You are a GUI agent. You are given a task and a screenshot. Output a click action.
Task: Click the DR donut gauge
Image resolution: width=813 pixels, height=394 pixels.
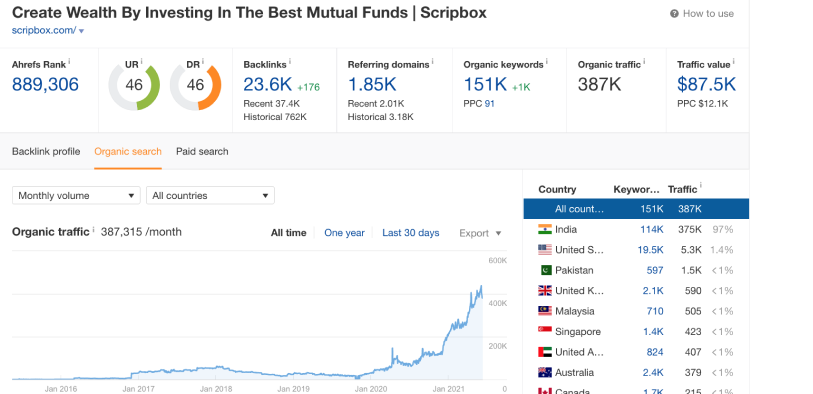point(195,85)
